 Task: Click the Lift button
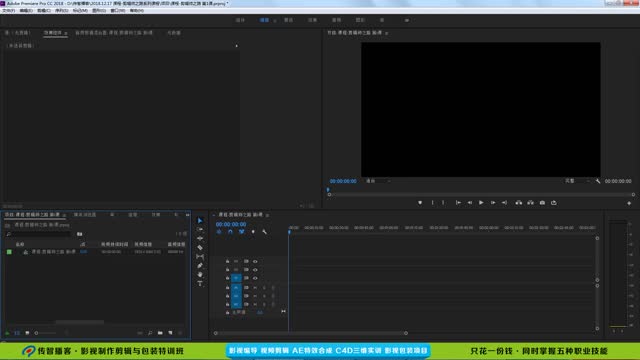click(x=518, y=202)
